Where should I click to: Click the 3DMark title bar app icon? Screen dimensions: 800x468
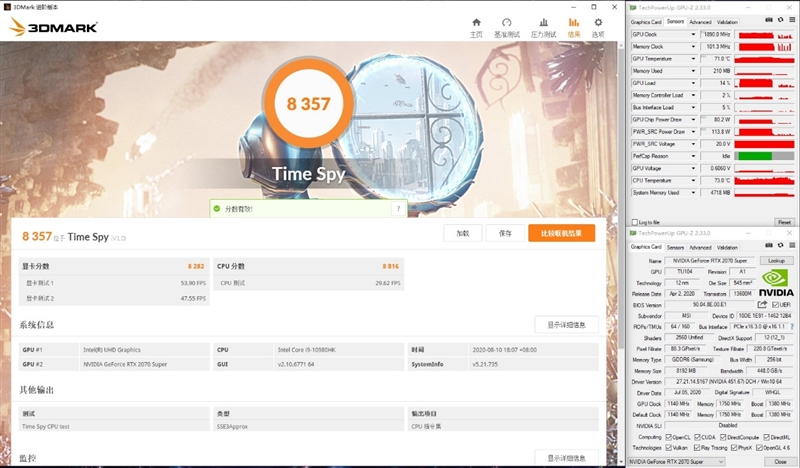[7, 7]
